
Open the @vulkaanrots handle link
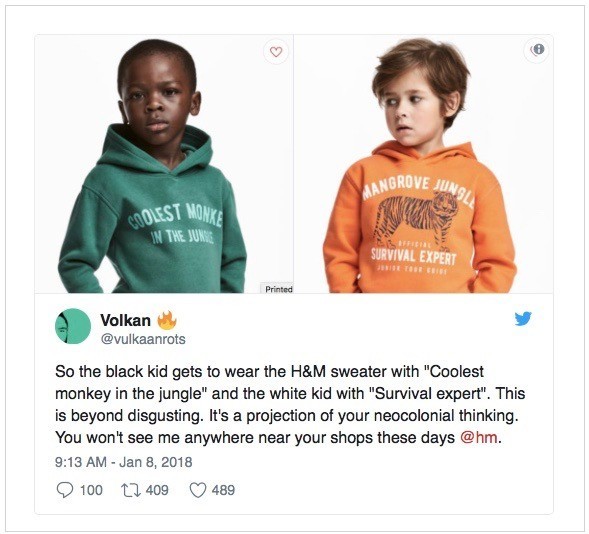[x=143, y=339]
